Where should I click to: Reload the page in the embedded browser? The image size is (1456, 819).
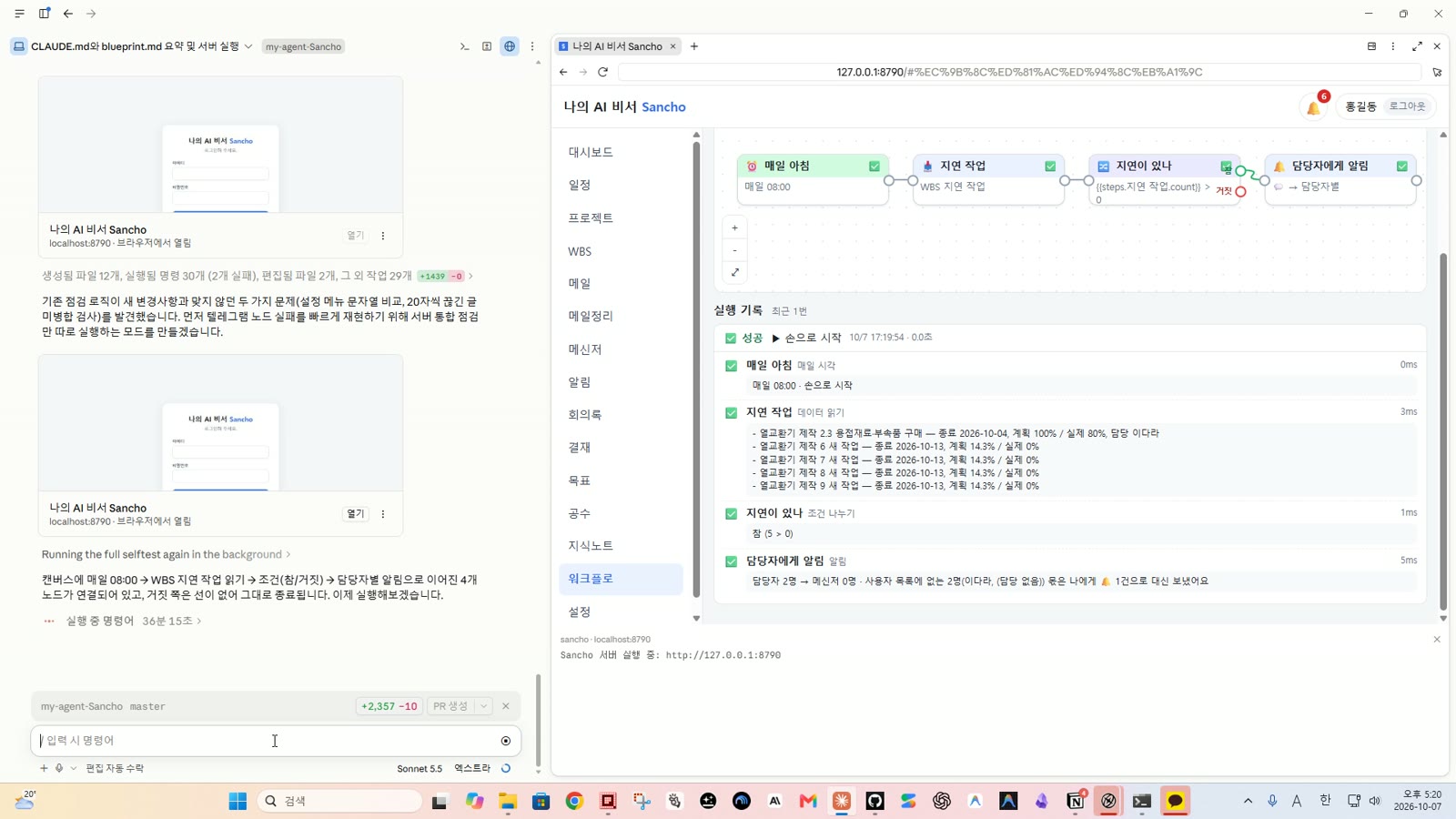(602, 72)
